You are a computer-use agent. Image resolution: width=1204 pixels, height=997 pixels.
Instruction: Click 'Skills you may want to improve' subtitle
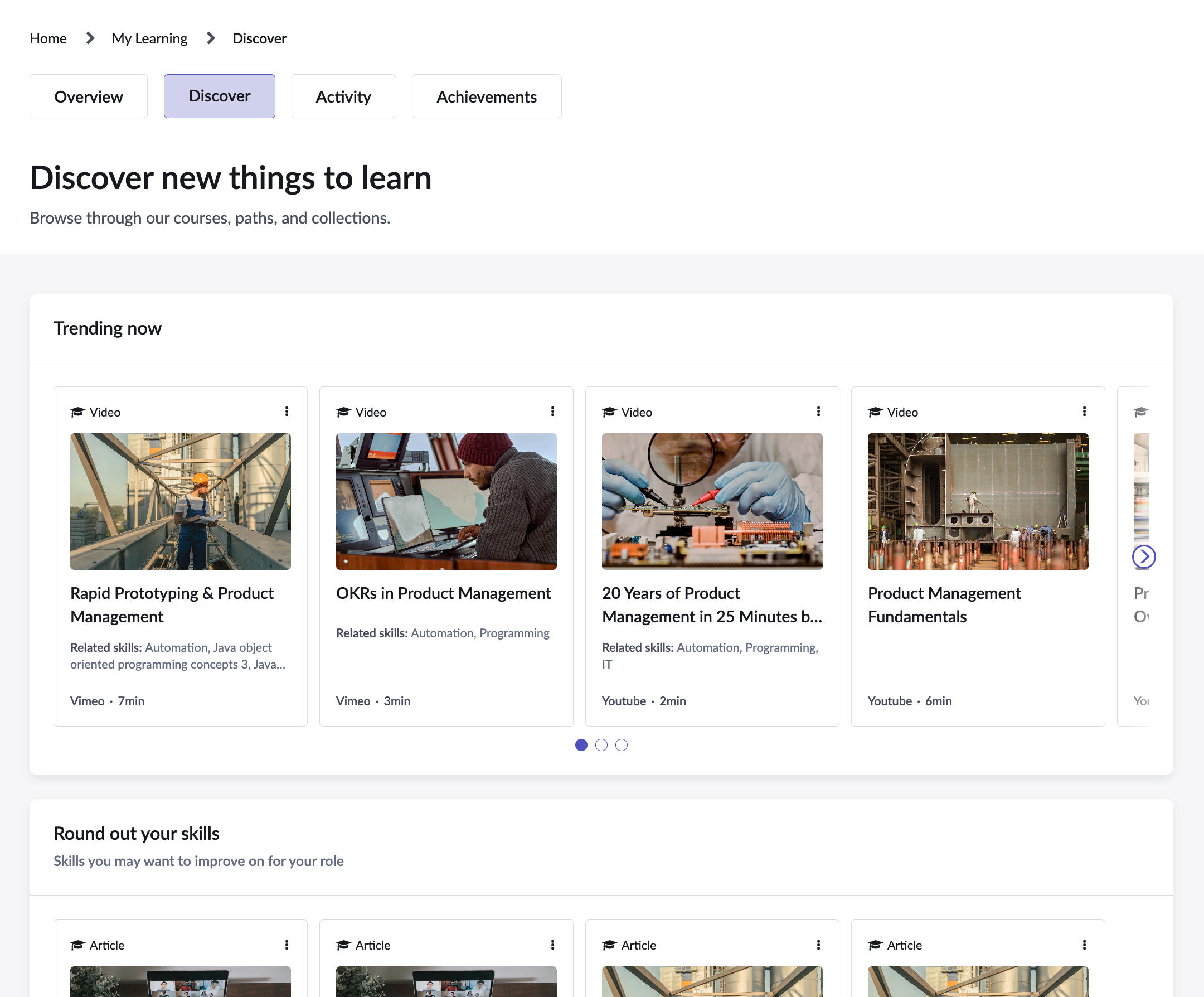click(198, 861)
